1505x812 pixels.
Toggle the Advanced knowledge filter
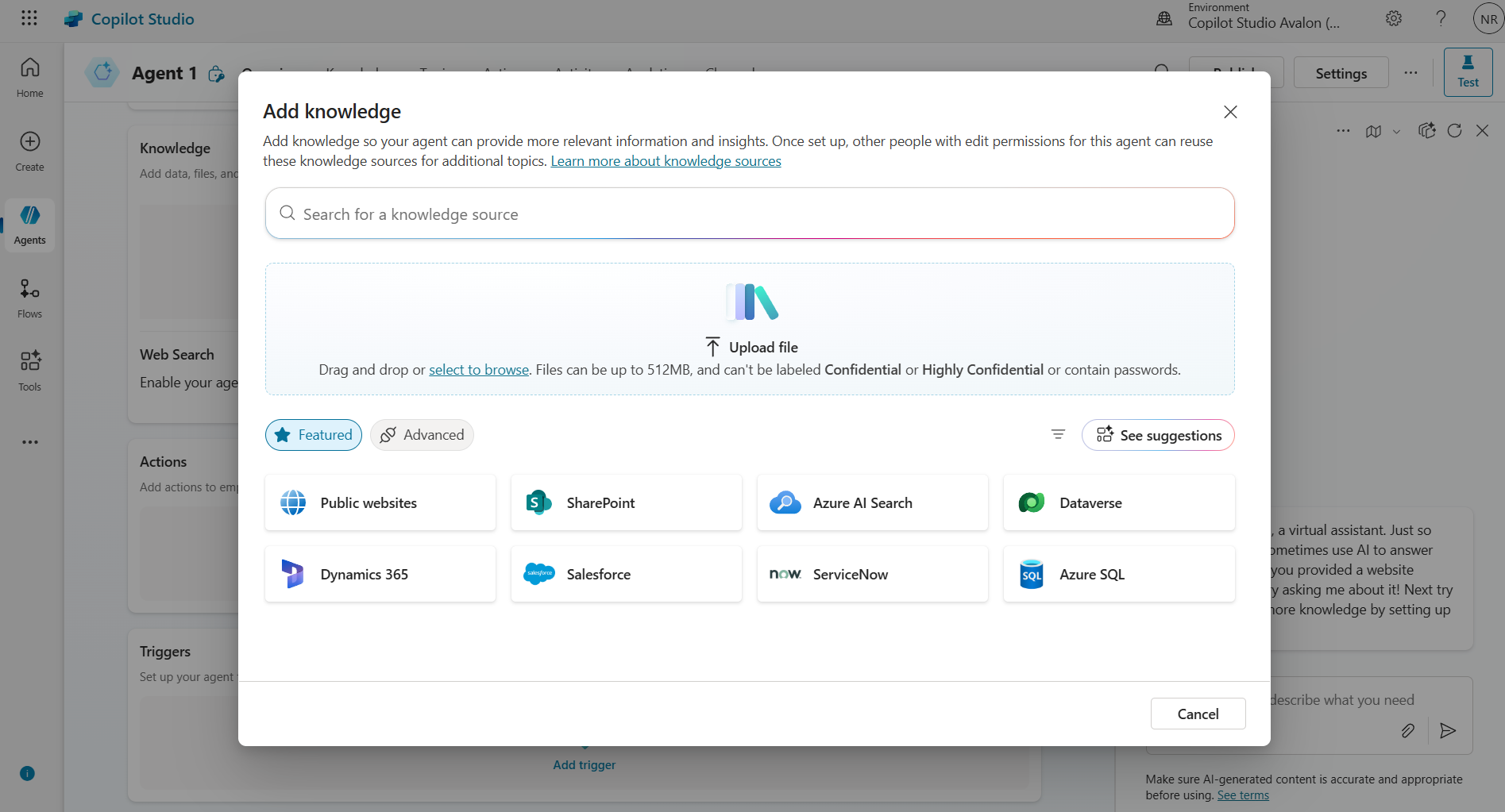click(x=422, y=434)
